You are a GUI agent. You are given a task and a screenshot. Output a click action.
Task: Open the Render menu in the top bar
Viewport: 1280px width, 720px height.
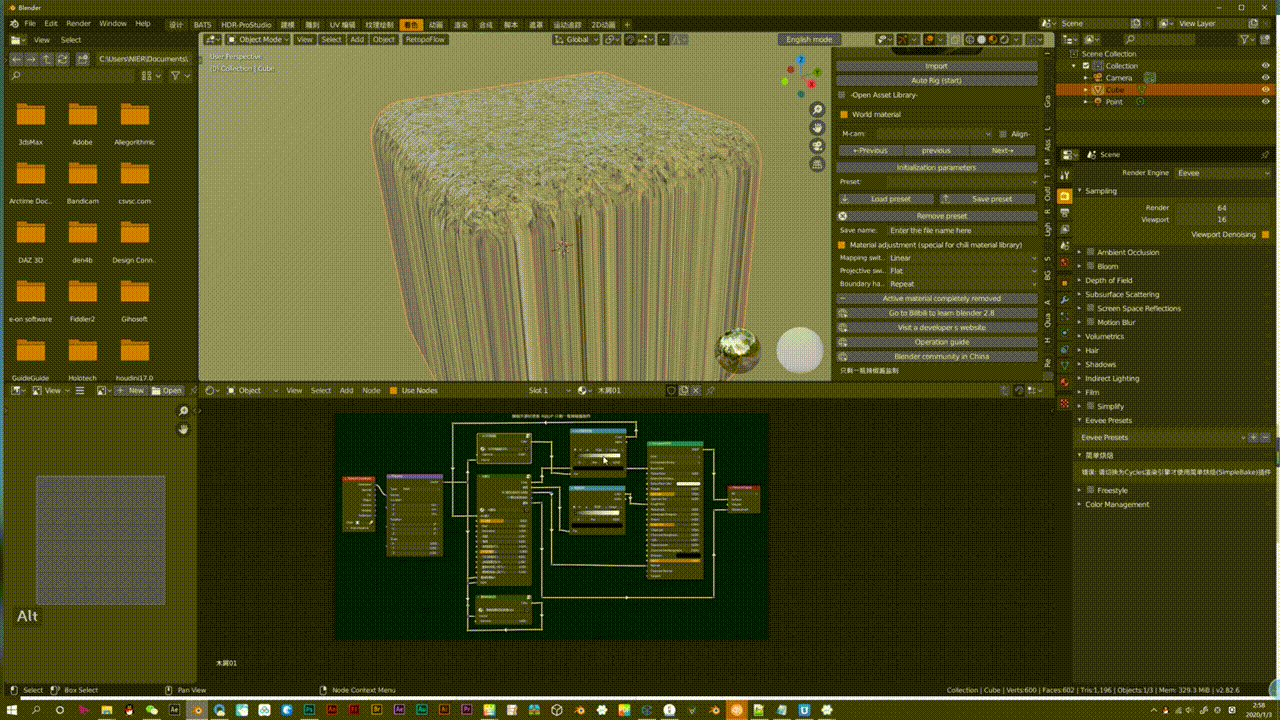[78, 23]
